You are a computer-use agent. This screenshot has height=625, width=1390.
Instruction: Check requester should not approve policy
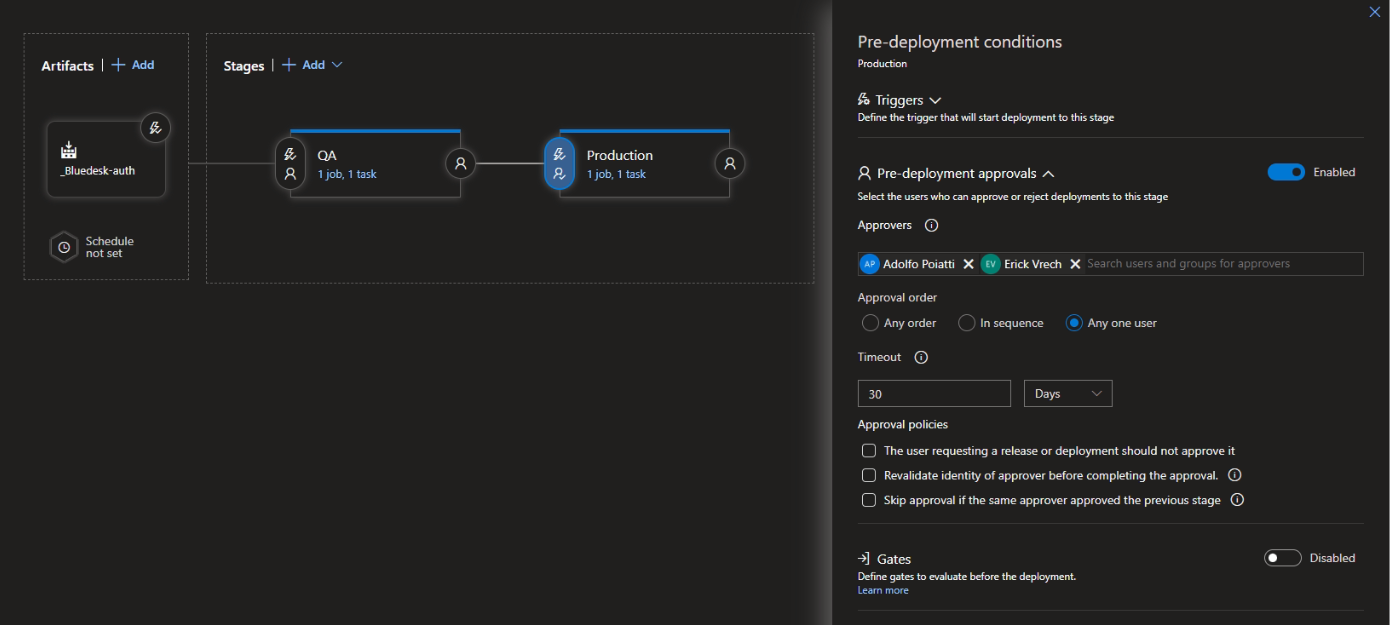[x=869, y=451]
